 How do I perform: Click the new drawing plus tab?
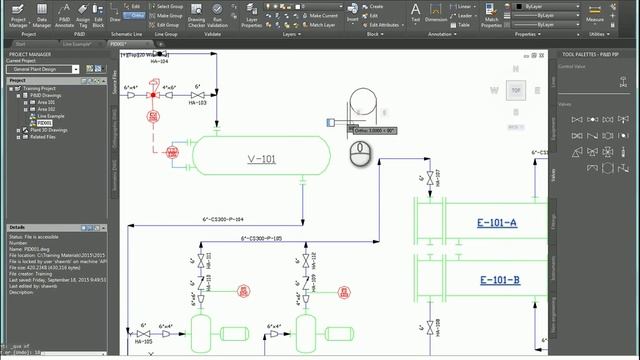[161, 44]
